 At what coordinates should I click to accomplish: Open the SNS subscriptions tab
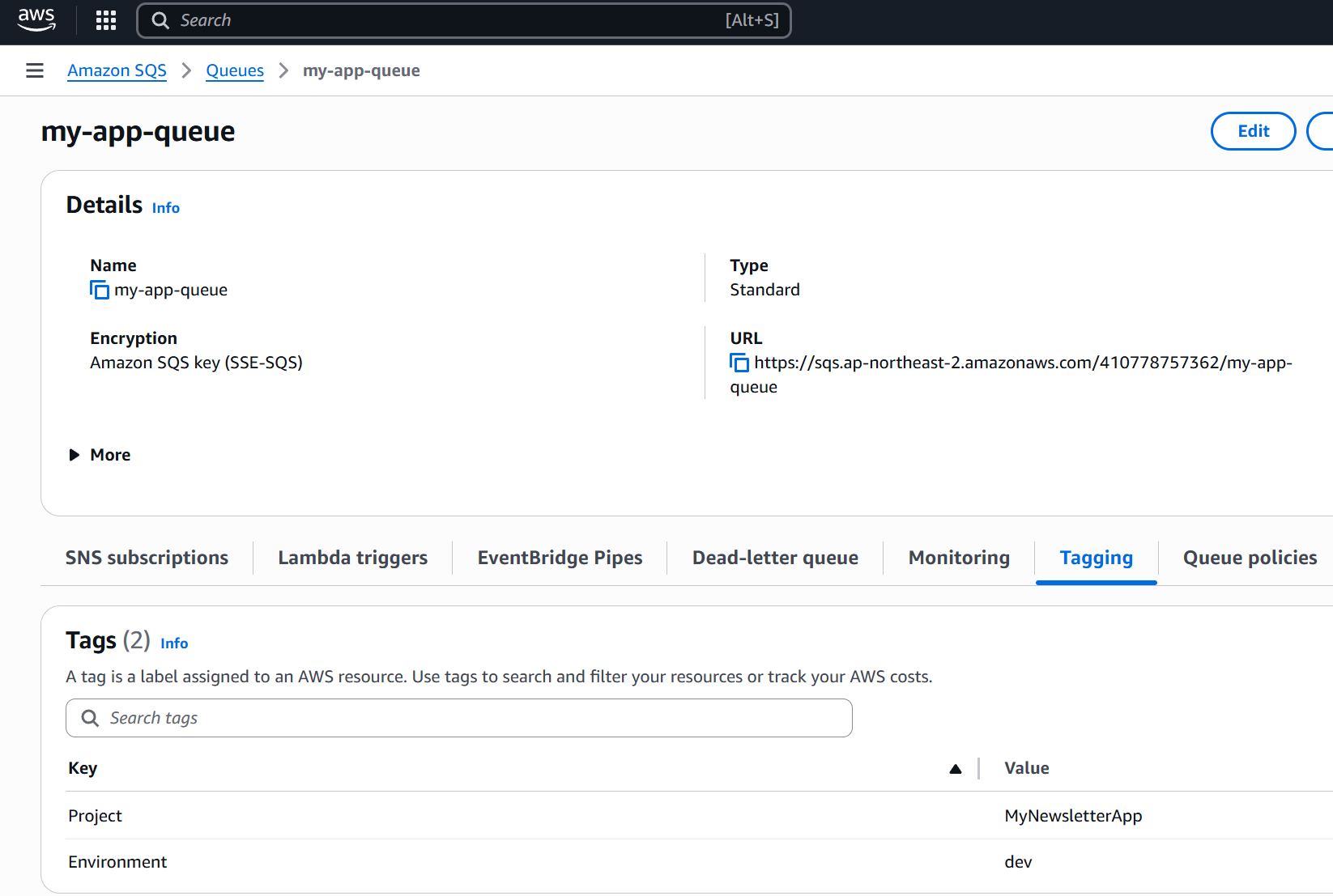(x=147, y=558)
